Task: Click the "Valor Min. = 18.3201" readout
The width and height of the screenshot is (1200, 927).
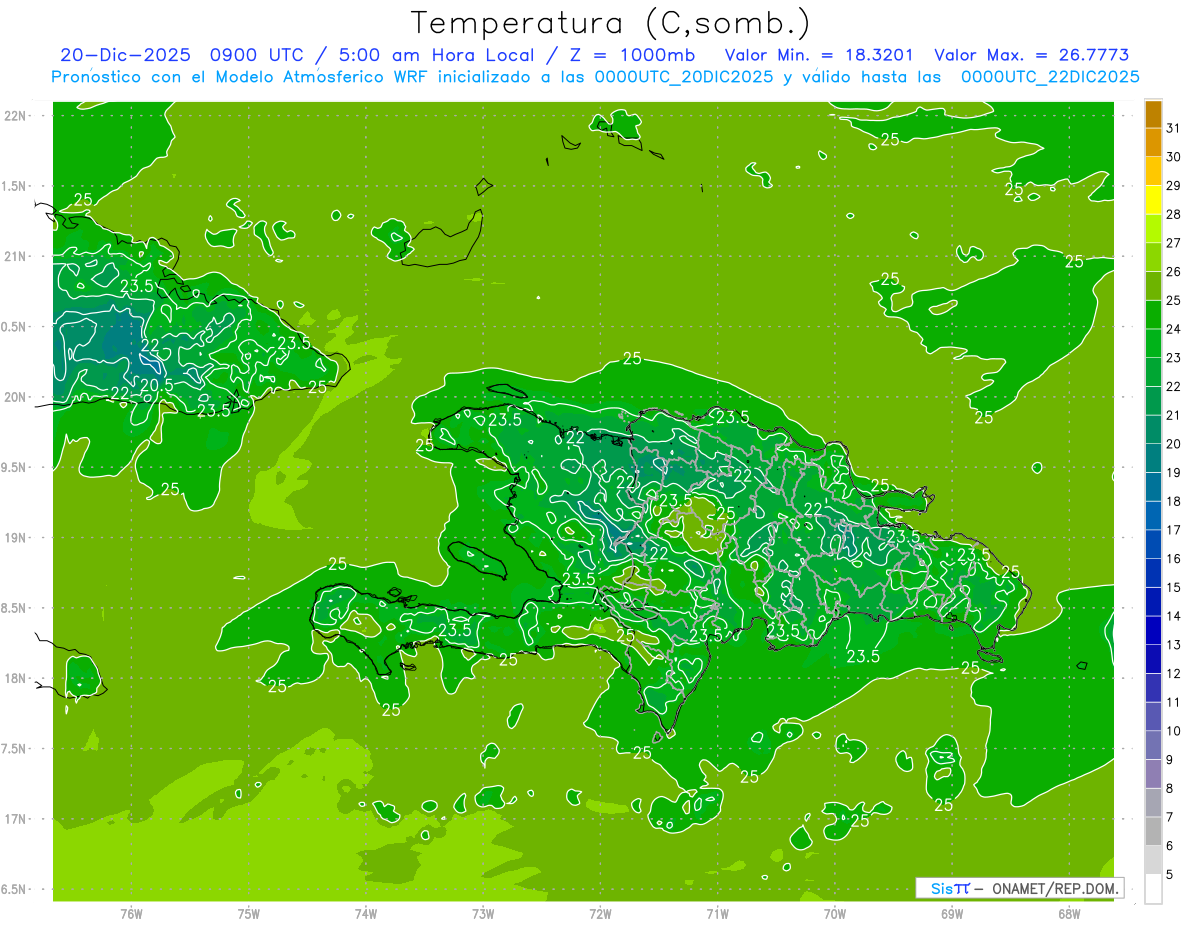Action: 821,55
